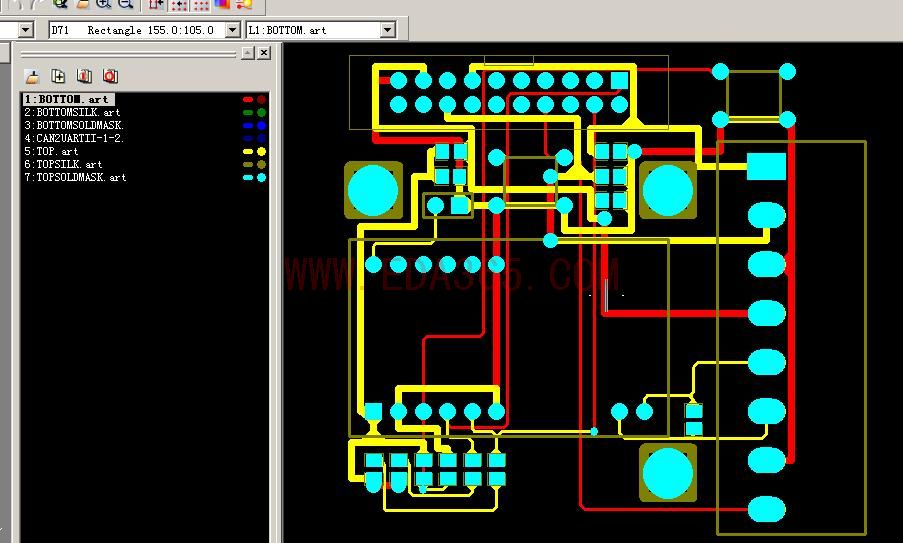Image resolution: width=903 pixels, height=543 pixels.
Task: Select layer 4:CAN2UARTII-1-2 in the list
Action: [x=74, y=138]
